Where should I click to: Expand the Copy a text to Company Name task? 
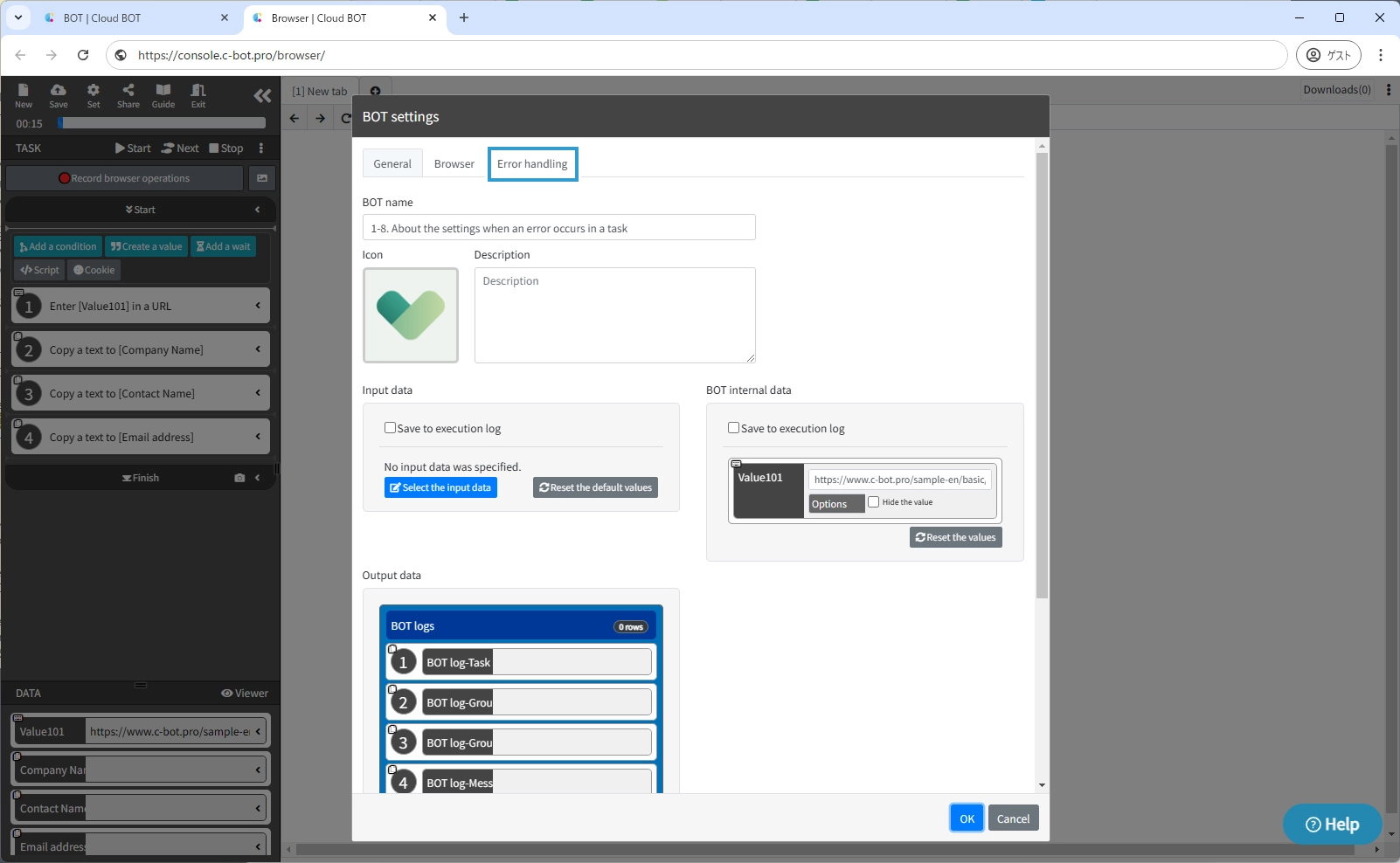pos(258,349)
